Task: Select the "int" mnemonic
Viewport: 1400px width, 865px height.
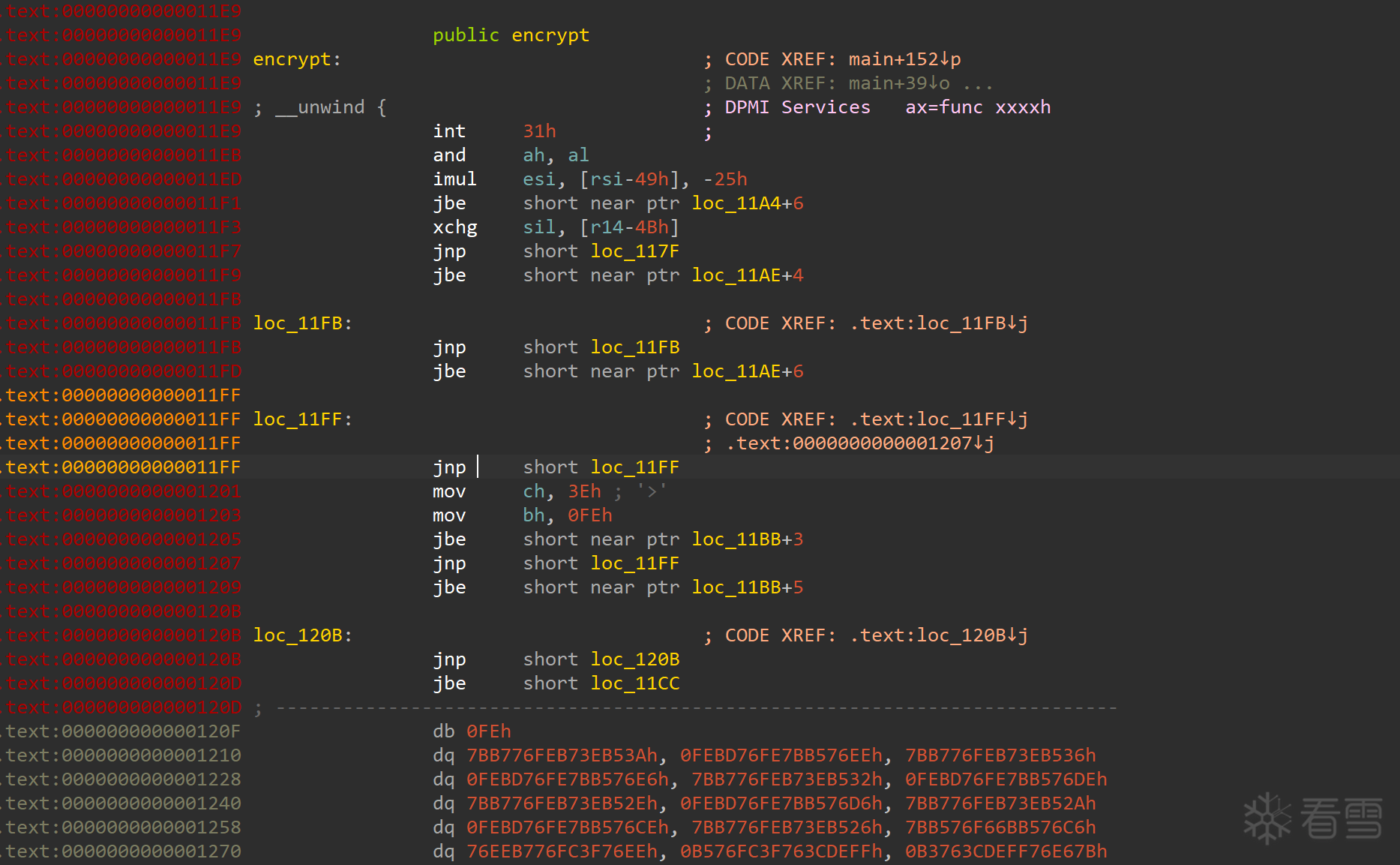Action: point(449,131)
